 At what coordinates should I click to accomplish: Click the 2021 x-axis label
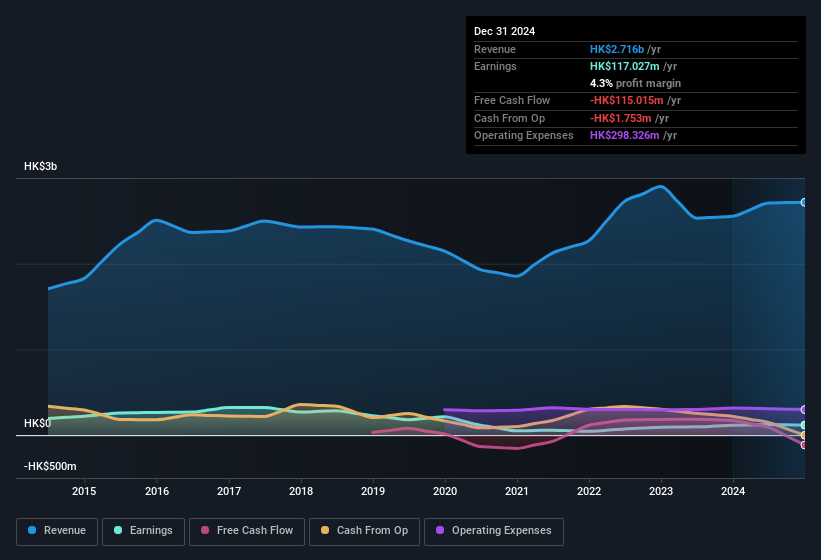[517, 491]
